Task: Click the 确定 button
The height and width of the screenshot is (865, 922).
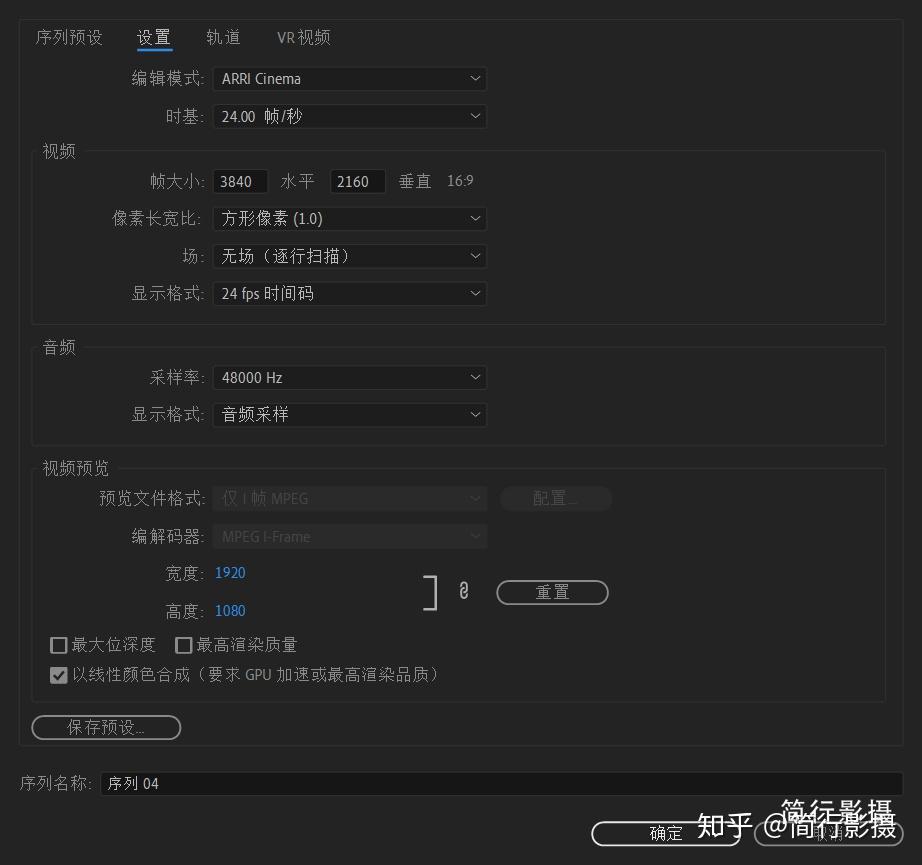Action: pyautogui.click(x=666, y=834)
